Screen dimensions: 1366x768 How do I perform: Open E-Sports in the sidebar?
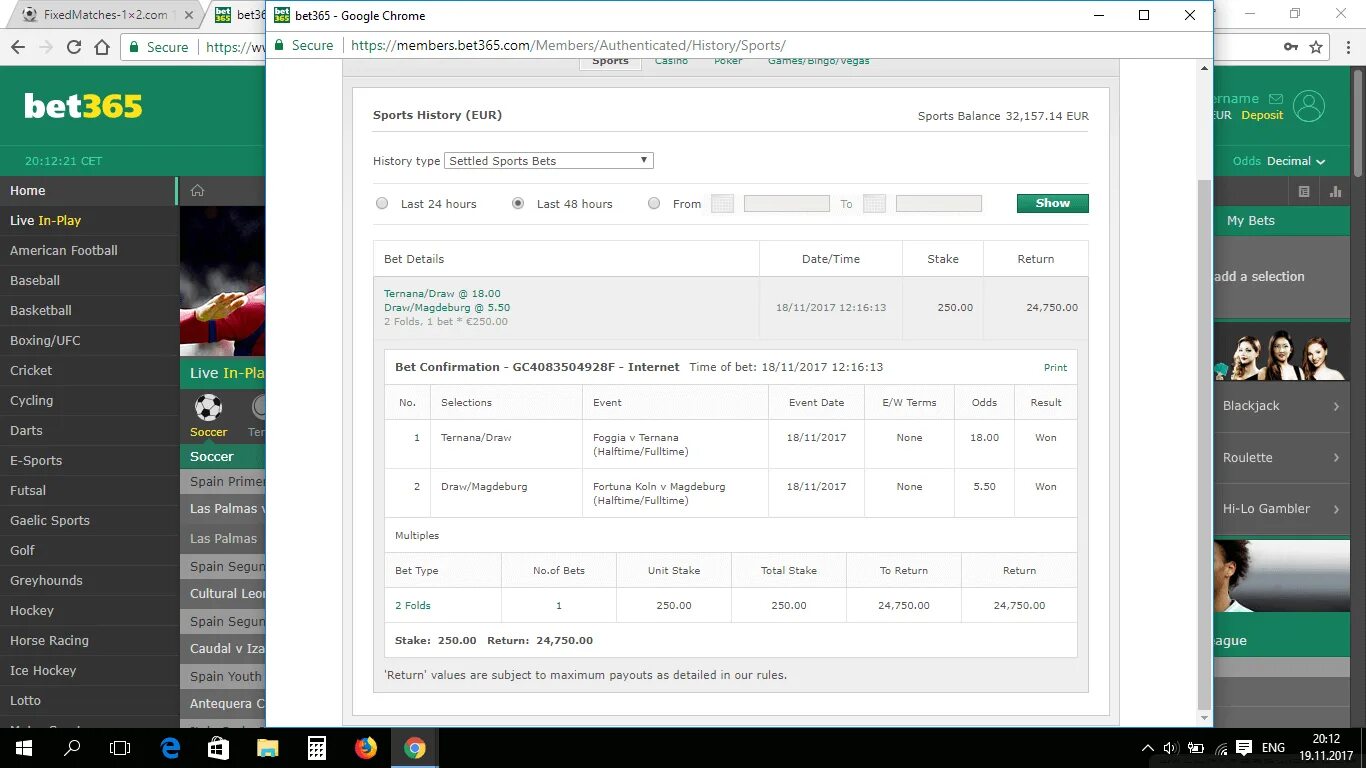pyautogui.click(x=89, y=461)
